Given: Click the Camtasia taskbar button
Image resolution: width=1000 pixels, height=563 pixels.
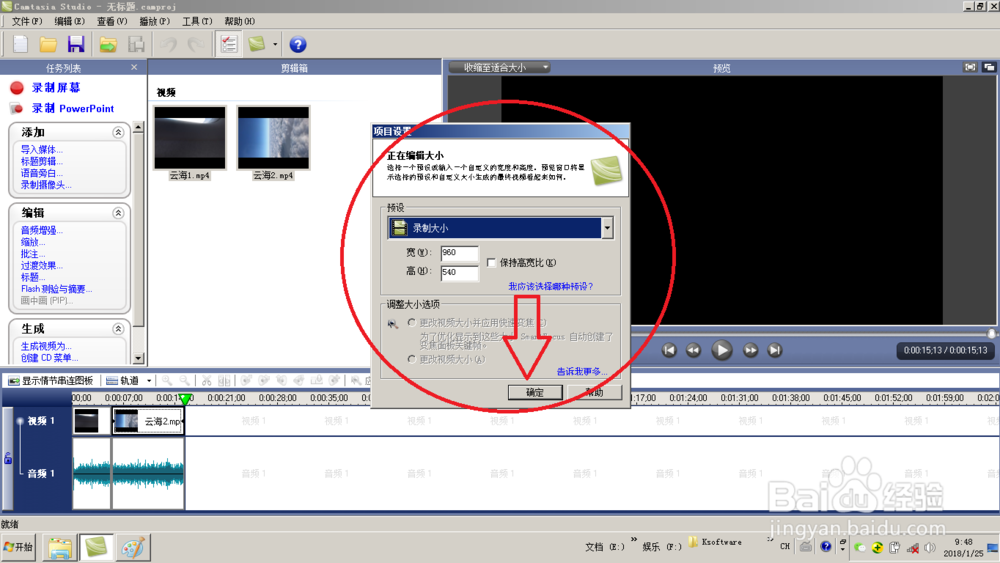Looking at the screenshot, I should click(x=96, y=548).
